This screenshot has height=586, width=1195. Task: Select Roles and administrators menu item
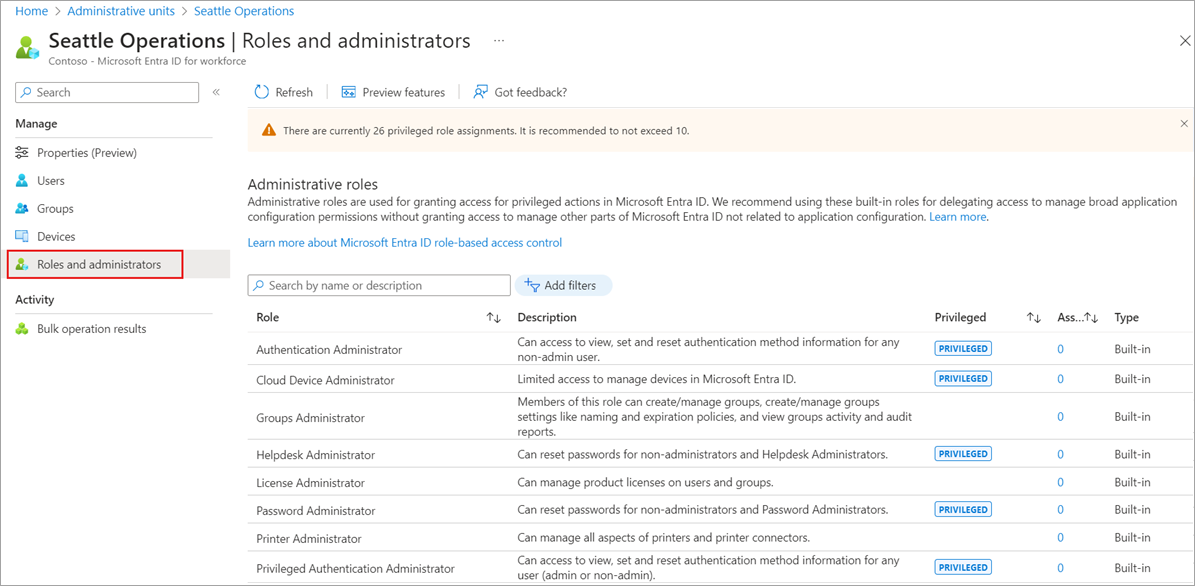98,265
